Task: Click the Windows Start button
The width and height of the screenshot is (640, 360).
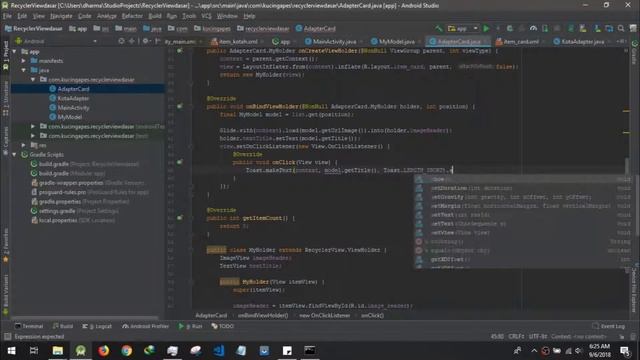Action: 11,351
